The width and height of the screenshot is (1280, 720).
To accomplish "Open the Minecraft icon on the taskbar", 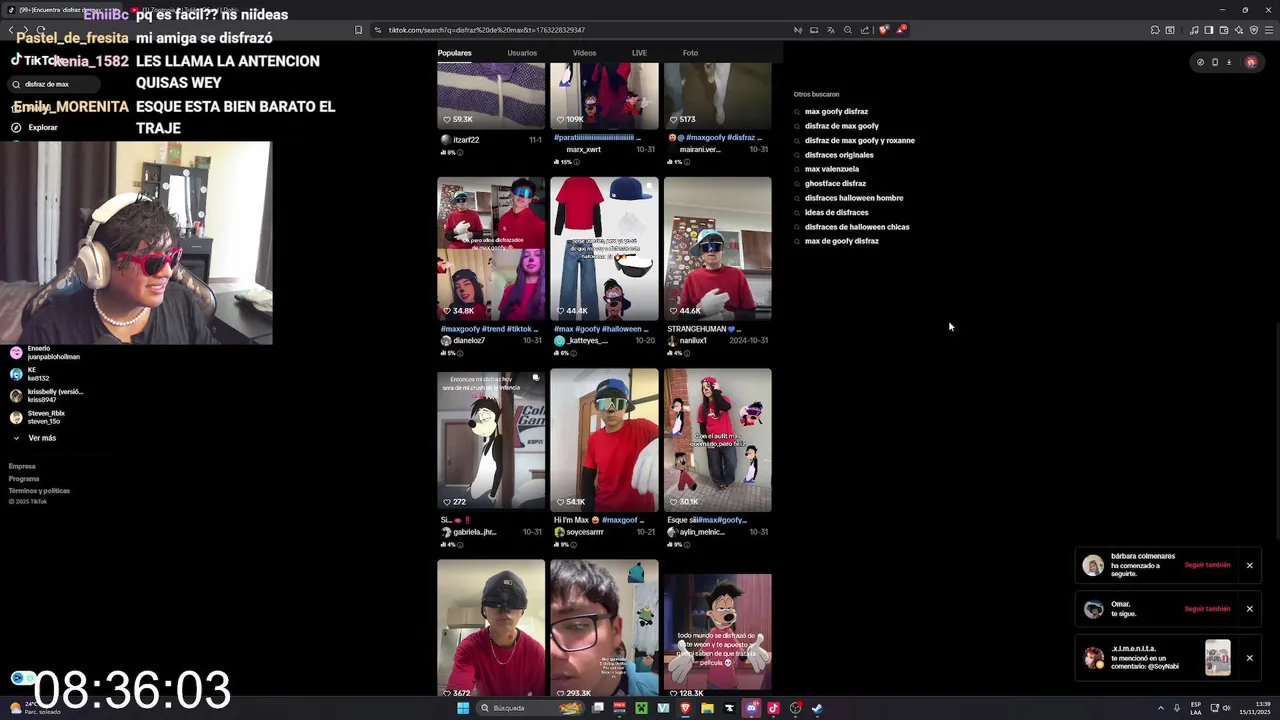I will 641,708.
